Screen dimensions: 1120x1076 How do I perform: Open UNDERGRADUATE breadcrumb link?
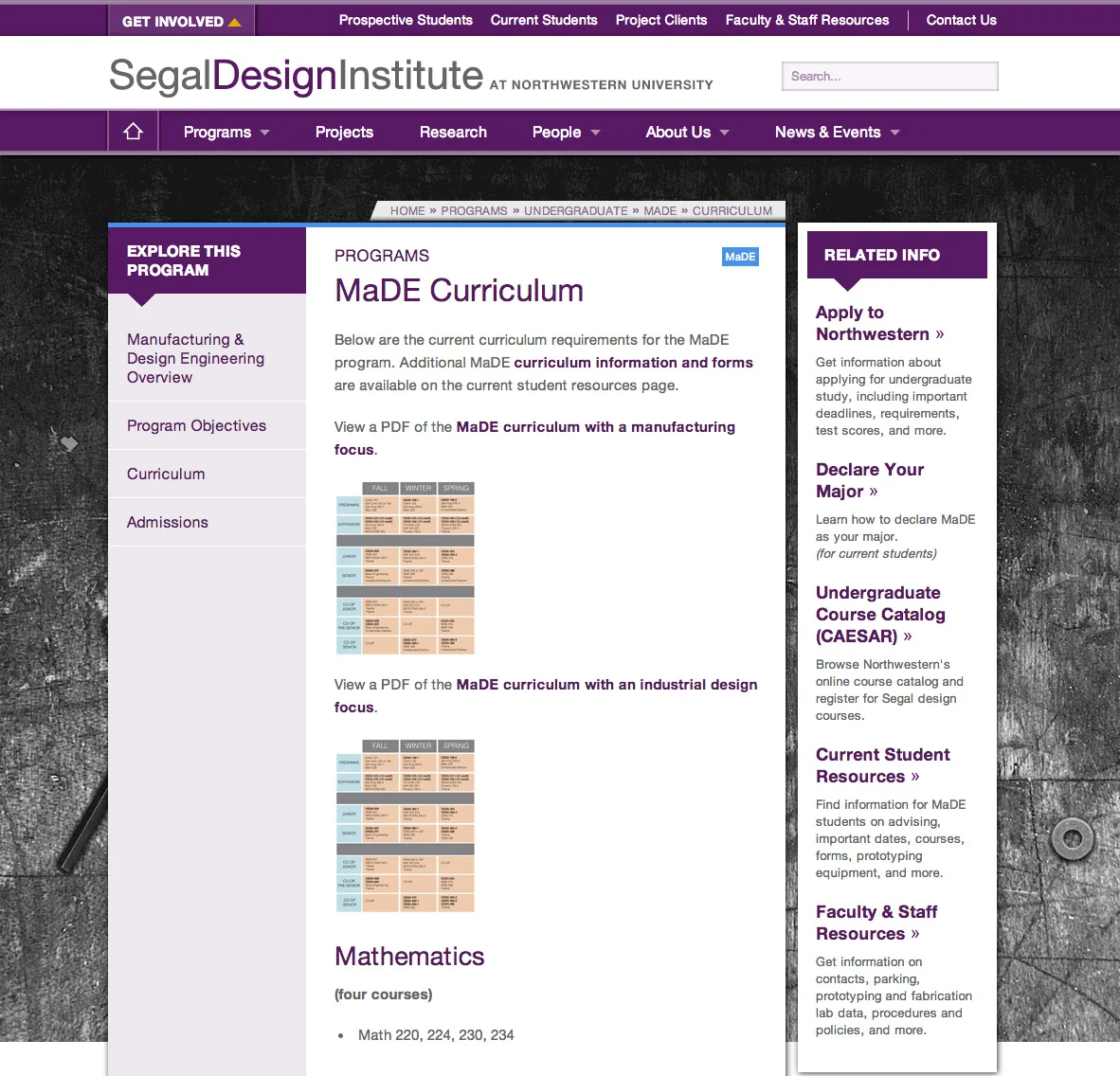click(576, 210)
